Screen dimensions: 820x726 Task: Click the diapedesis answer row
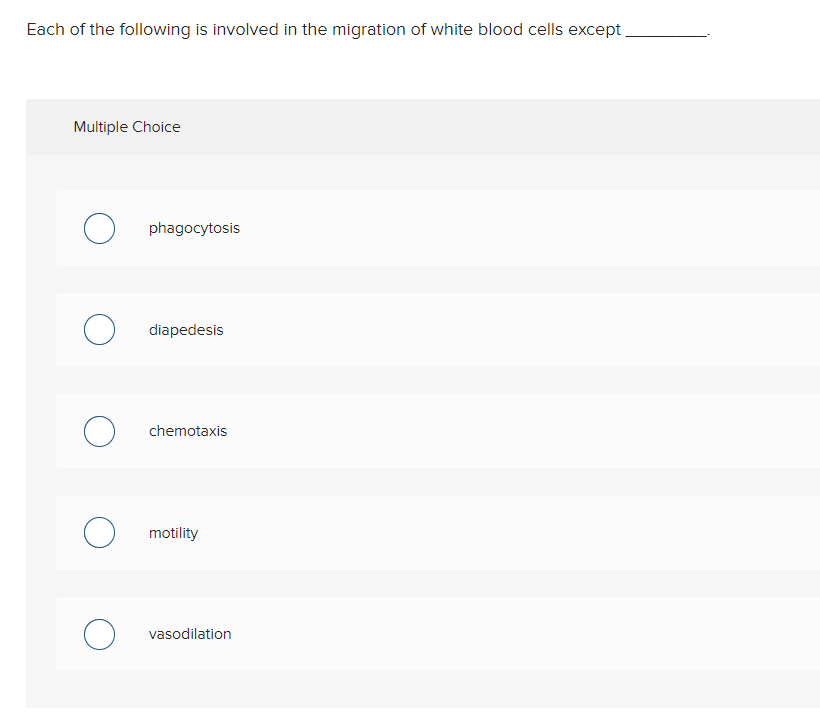(430, 329)
